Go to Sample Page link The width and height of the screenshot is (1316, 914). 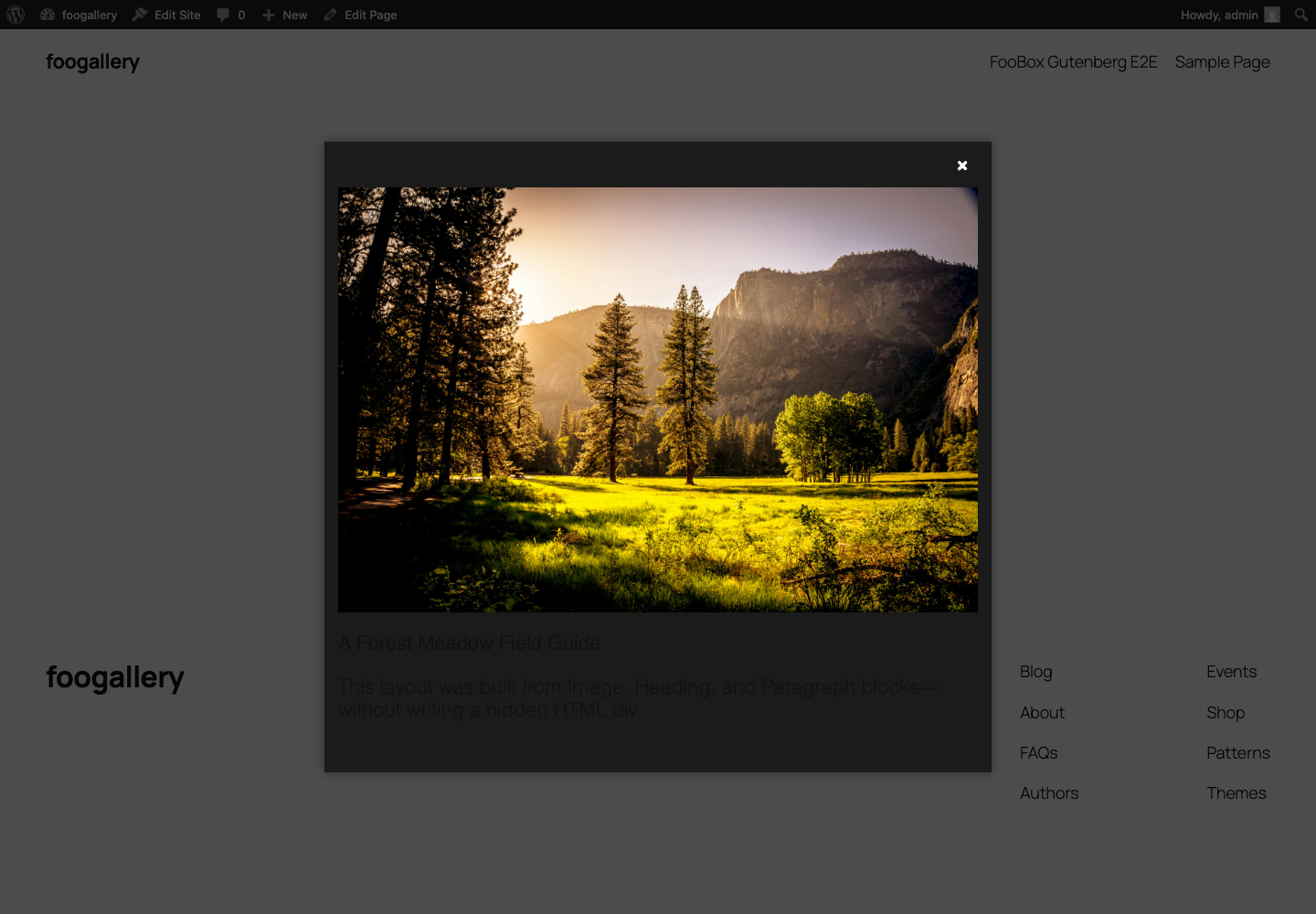[1223, 62]
